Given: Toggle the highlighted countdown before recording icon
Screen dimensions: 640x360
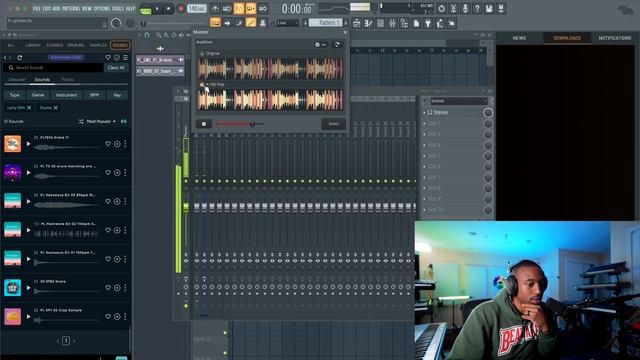Looking at the screenshot, I should (239, 9).
